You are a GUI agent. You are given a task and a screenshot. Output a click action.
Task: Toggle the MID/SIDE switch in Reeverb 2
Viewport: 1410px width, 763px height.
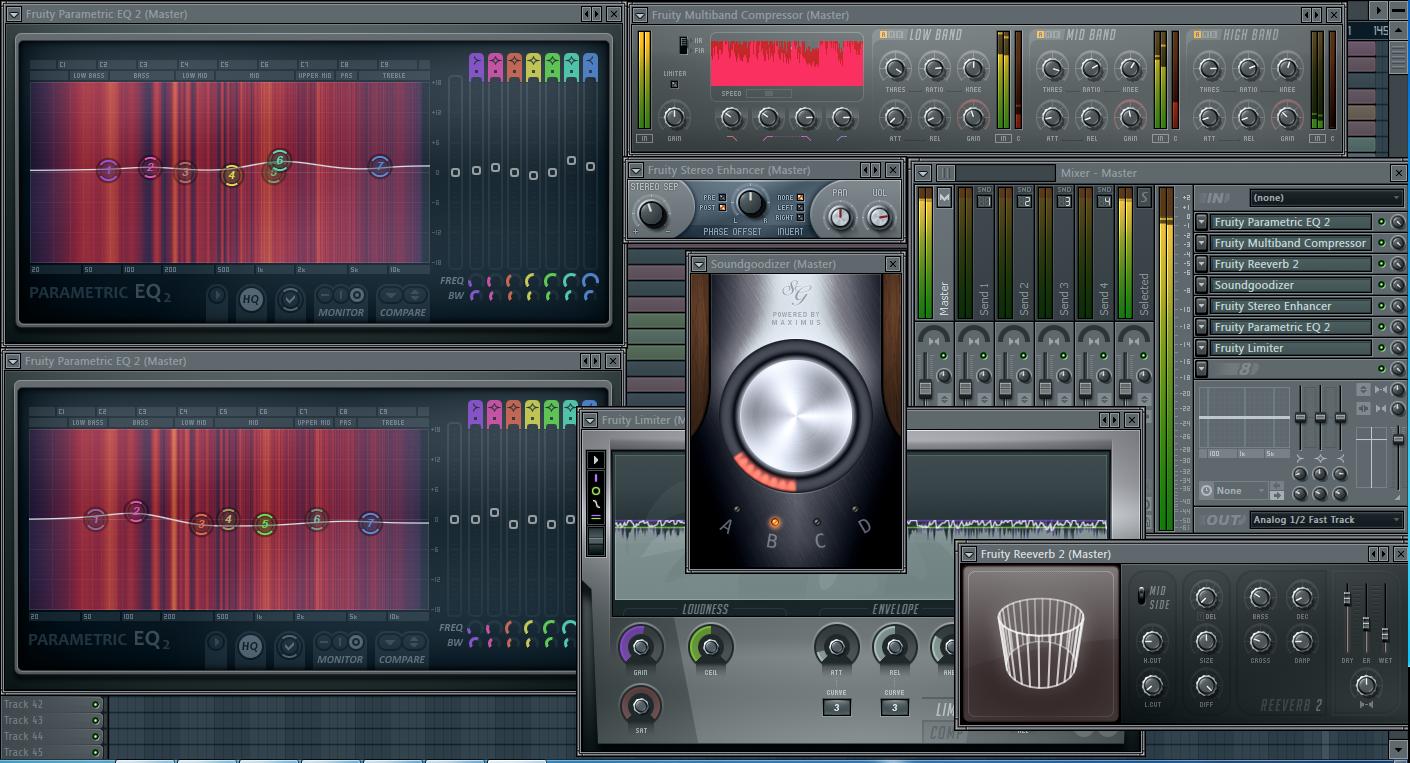click(1142, 596)
